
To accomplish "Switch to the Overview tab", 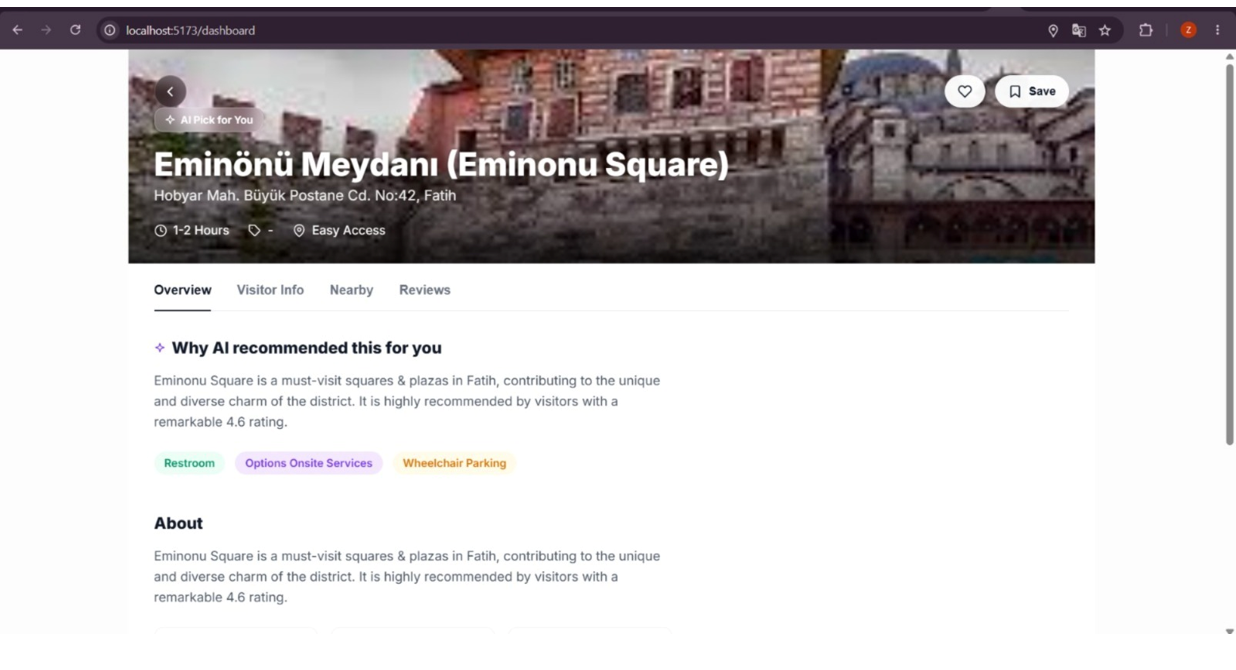I will [x=183, y=290].
